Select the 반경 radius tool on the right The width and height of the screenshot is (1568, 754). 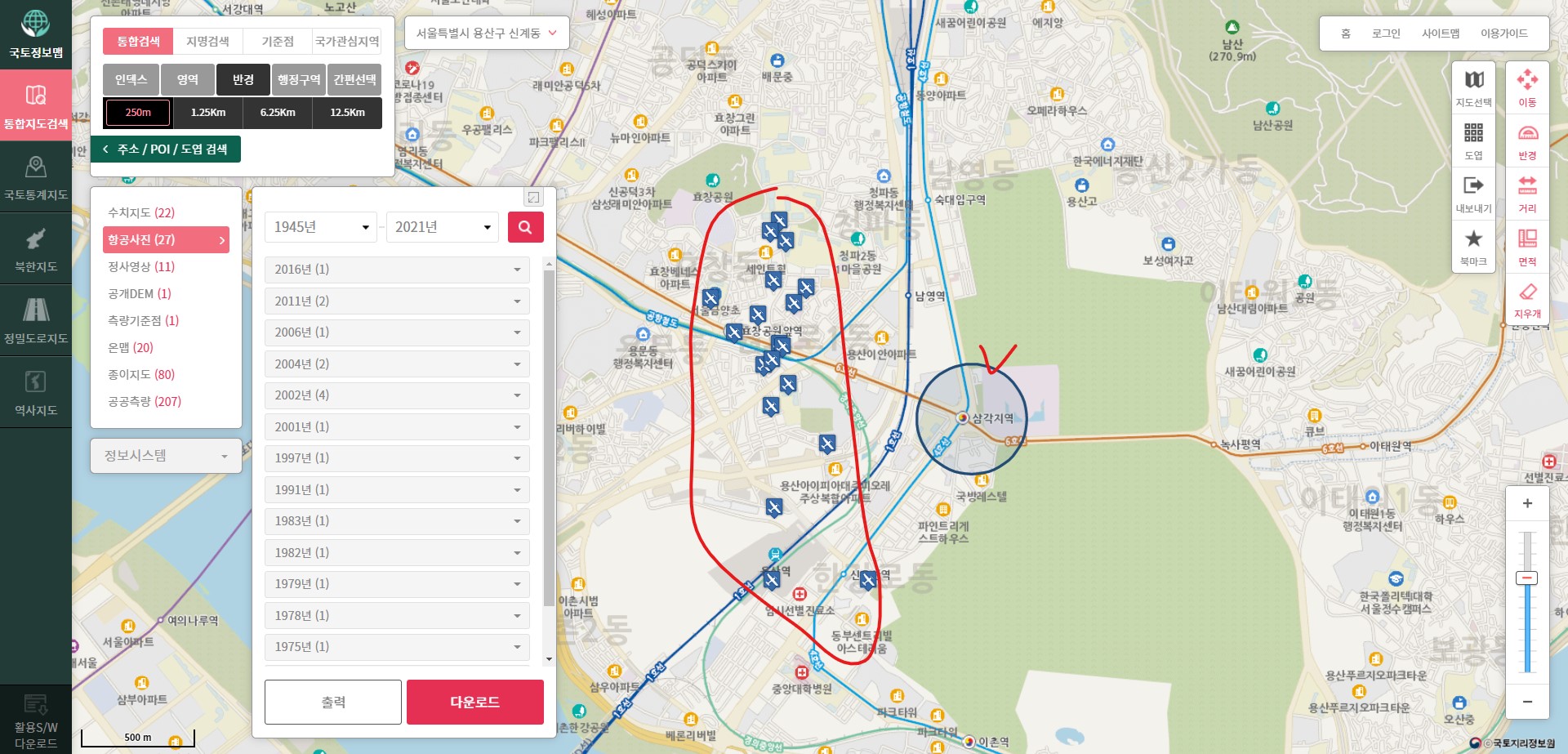[x=1527, y=141]
